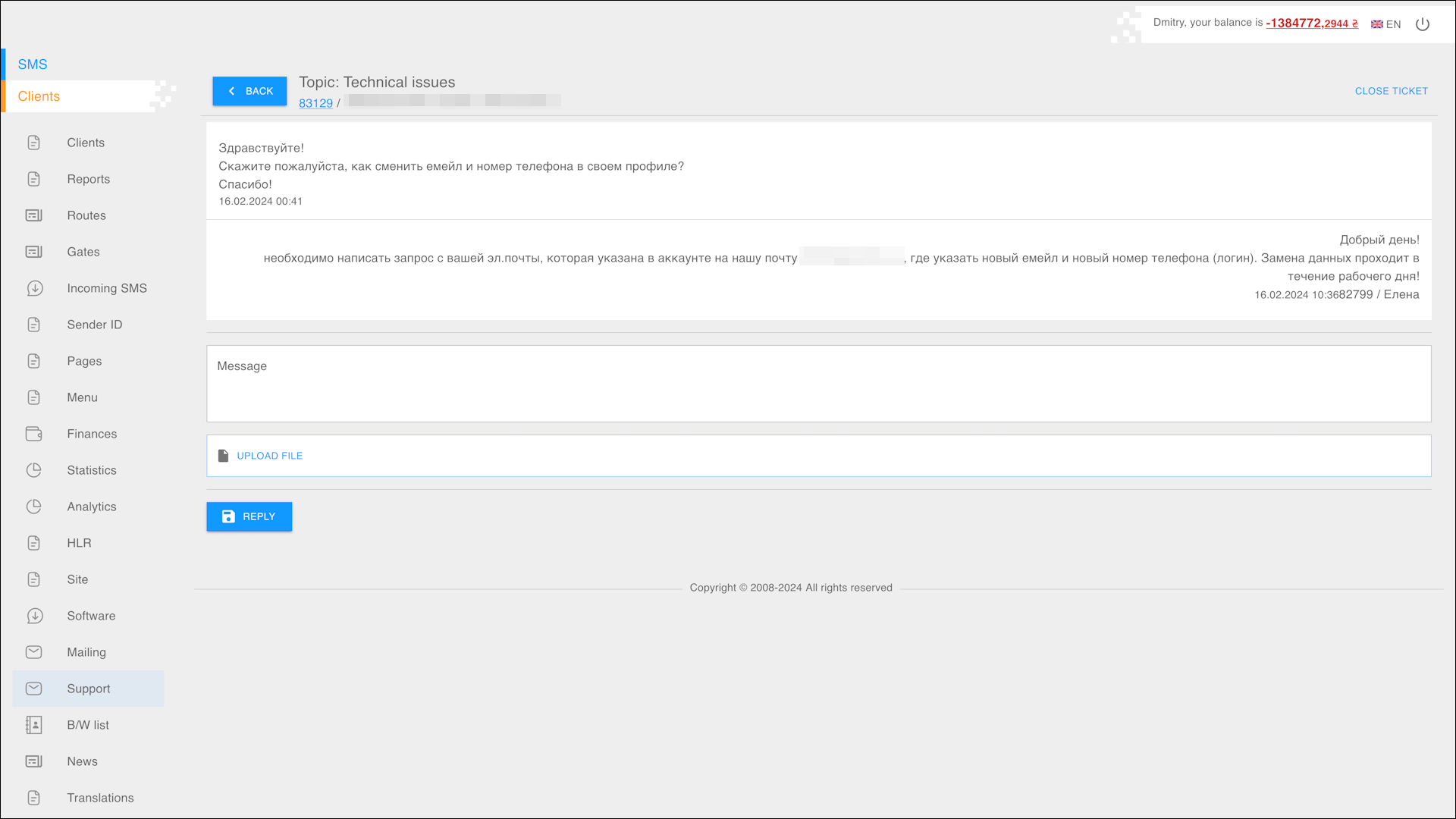1456x819 pixels.
Task: Open client ID 83129 link
Action: click(x=315, y=103)
